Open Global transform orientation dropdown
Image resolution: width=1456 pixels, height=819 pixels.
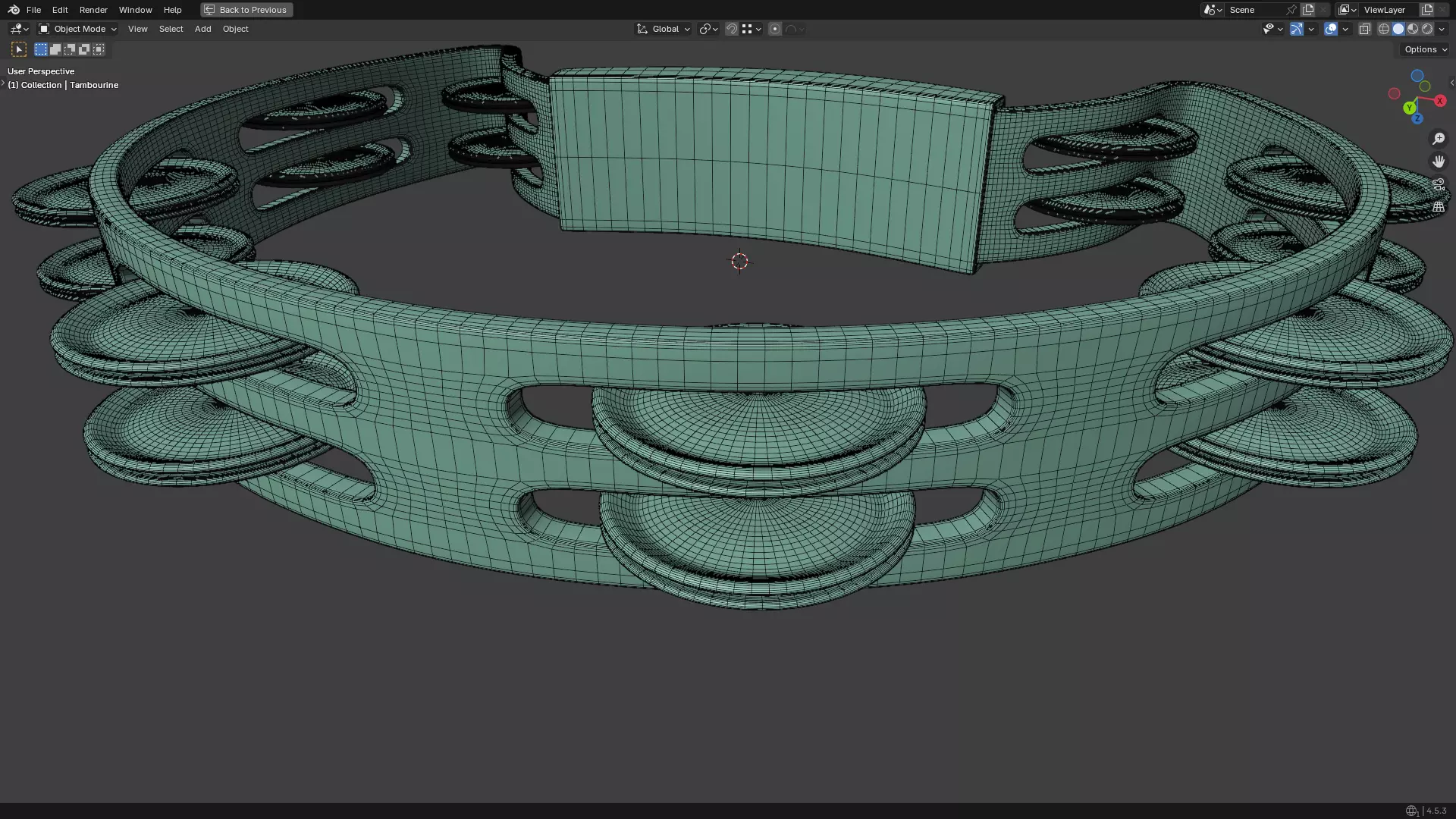[x=664, y=29]
